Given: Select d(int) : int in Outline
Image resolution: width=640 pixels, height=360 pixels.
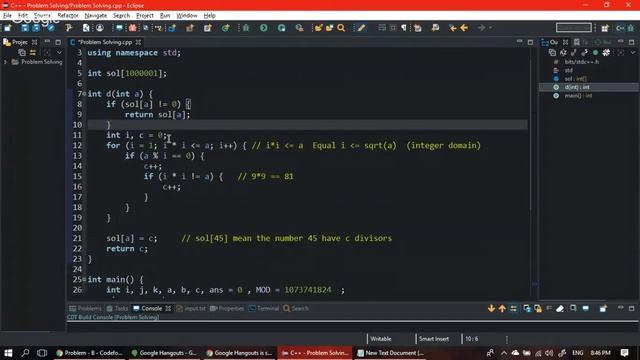Looking at the screenshot, I should point(577,87).
